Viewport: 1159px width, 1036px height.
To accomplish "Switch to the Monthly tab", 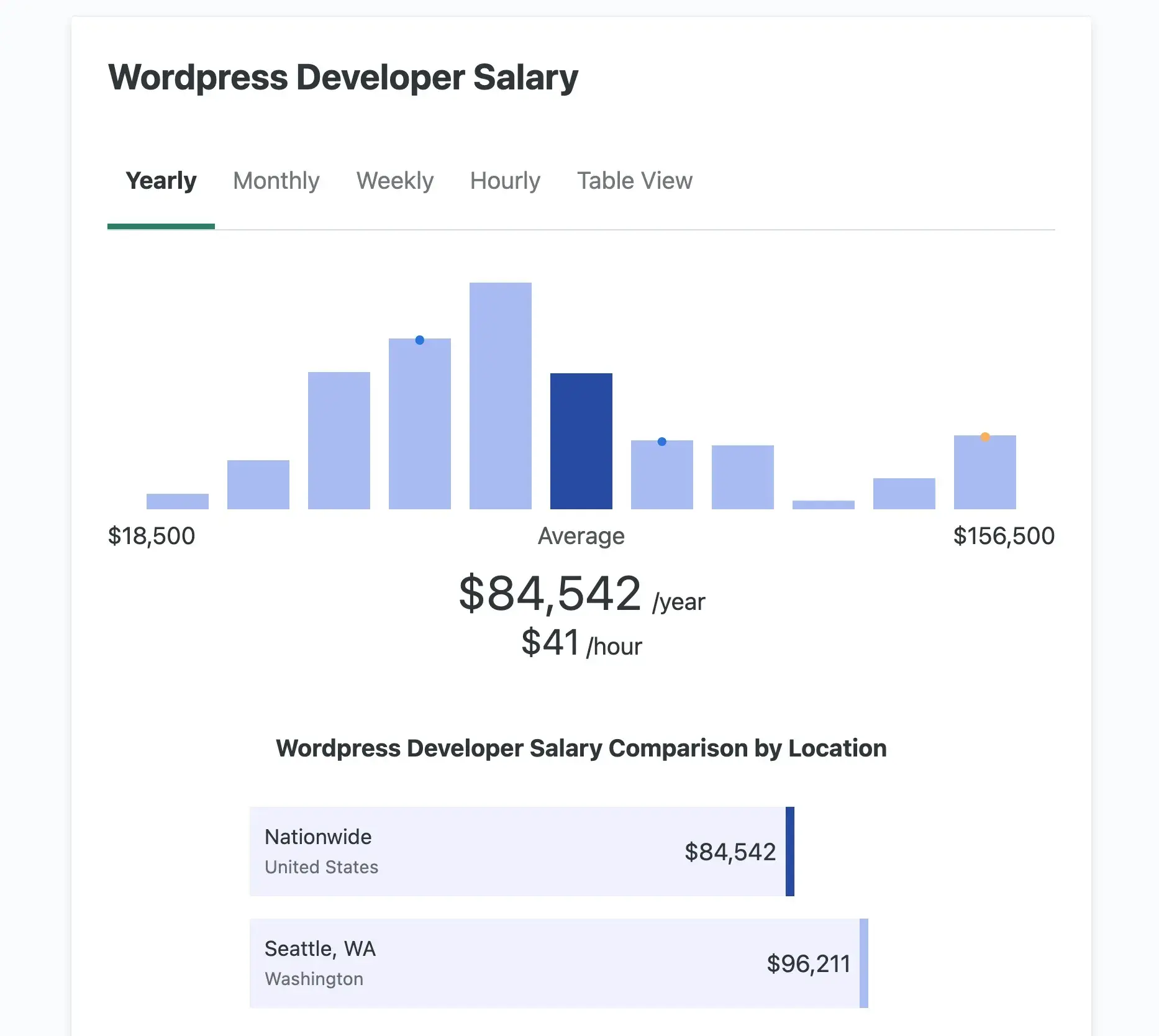I will coord(276,181).
